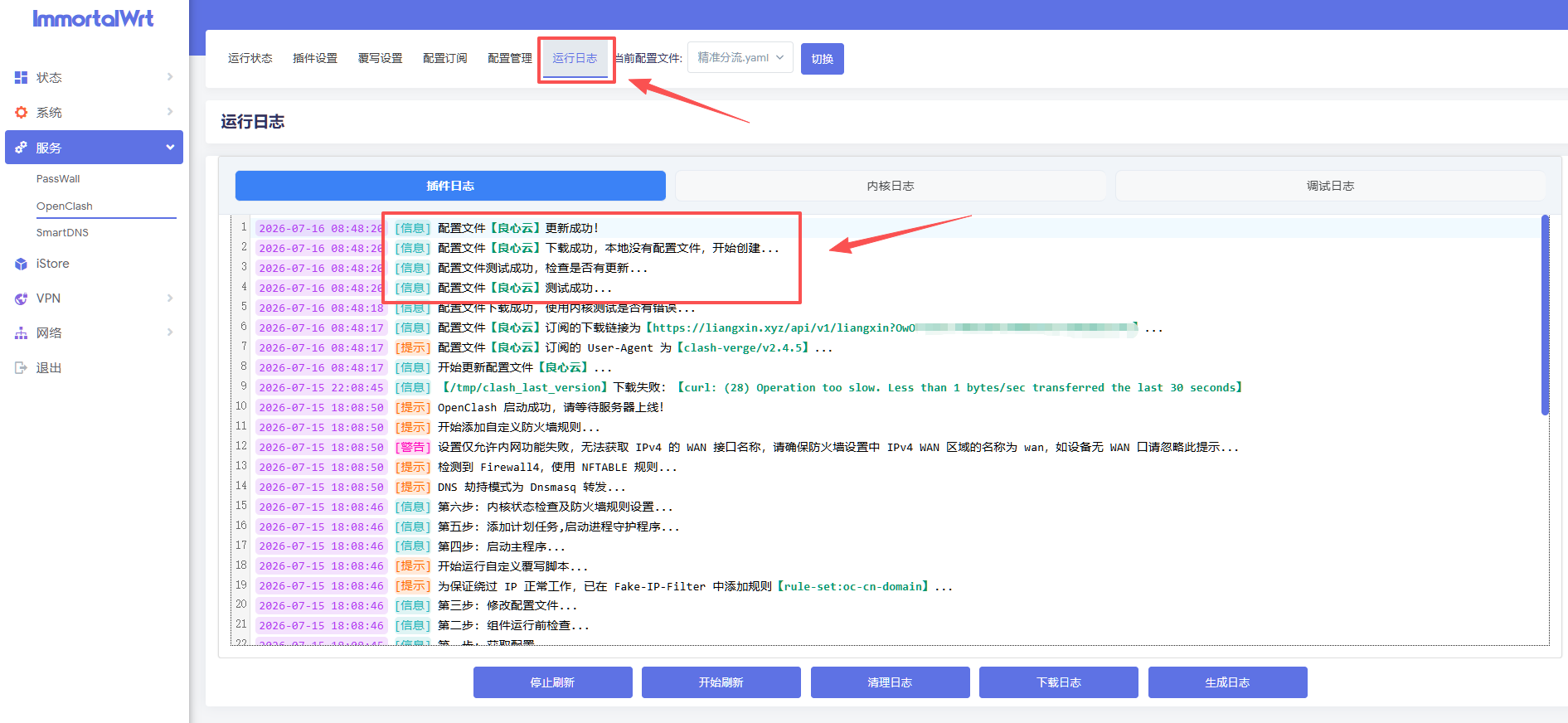The width and height of the screenshot is (1568, 723).
Task: Click log line 配置文件测试成功,检查是否有更新
Action: click(542, 268)
